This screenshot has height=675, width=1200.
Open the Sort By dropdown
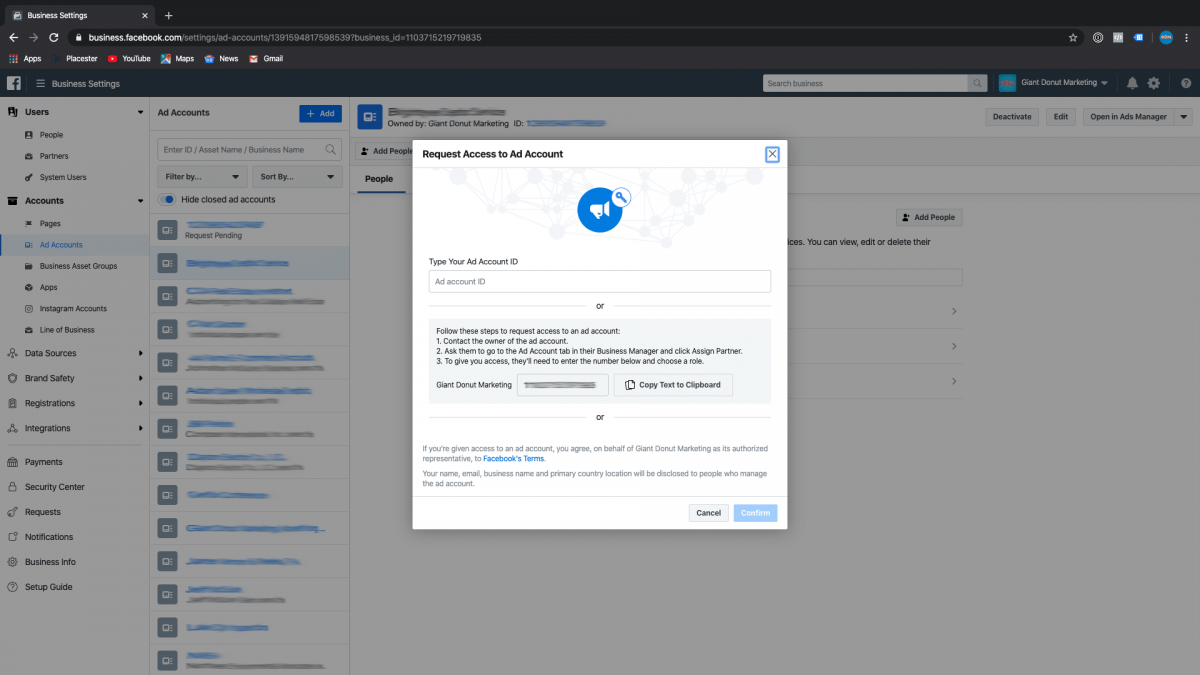pyautogui.click(x=298, y=176)
